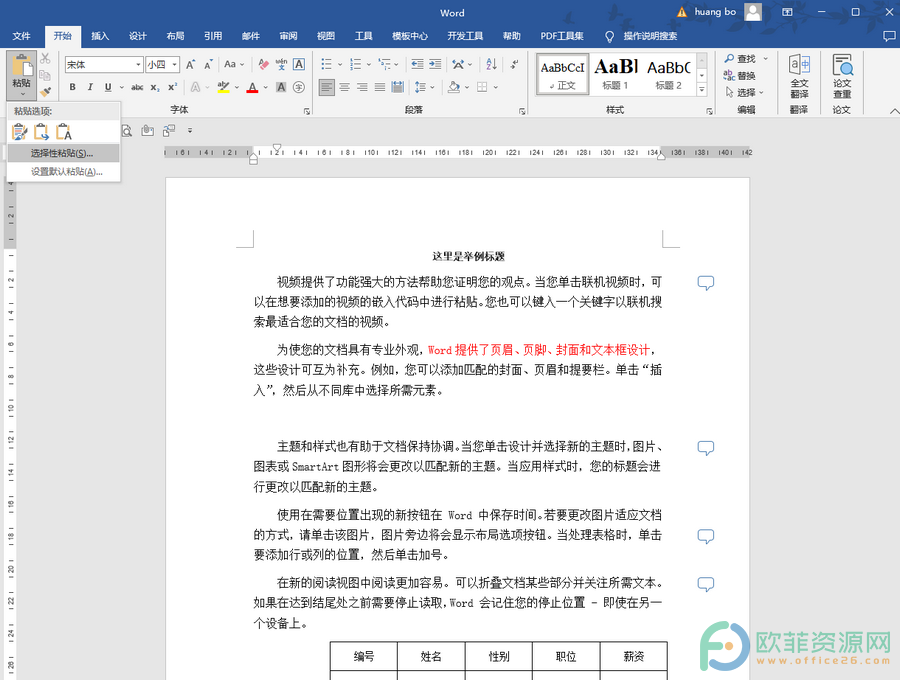Open the Font dialog launcher

click(307, 111)
